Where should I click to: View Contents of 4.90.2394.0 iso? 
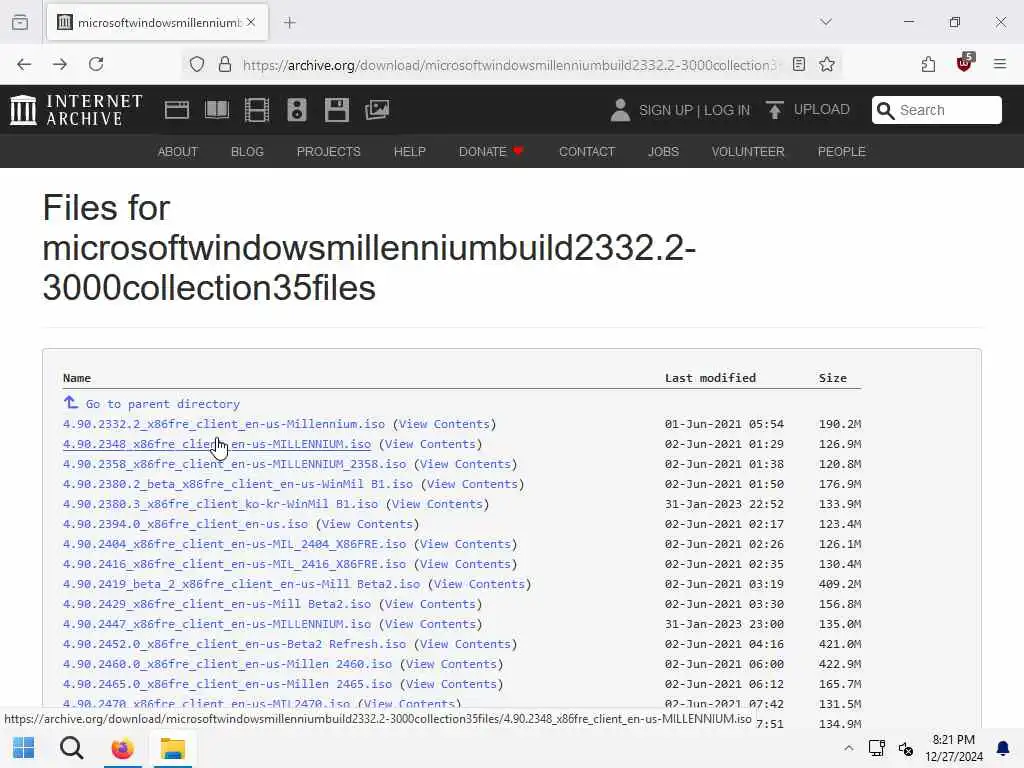click(x=367, y=524)
